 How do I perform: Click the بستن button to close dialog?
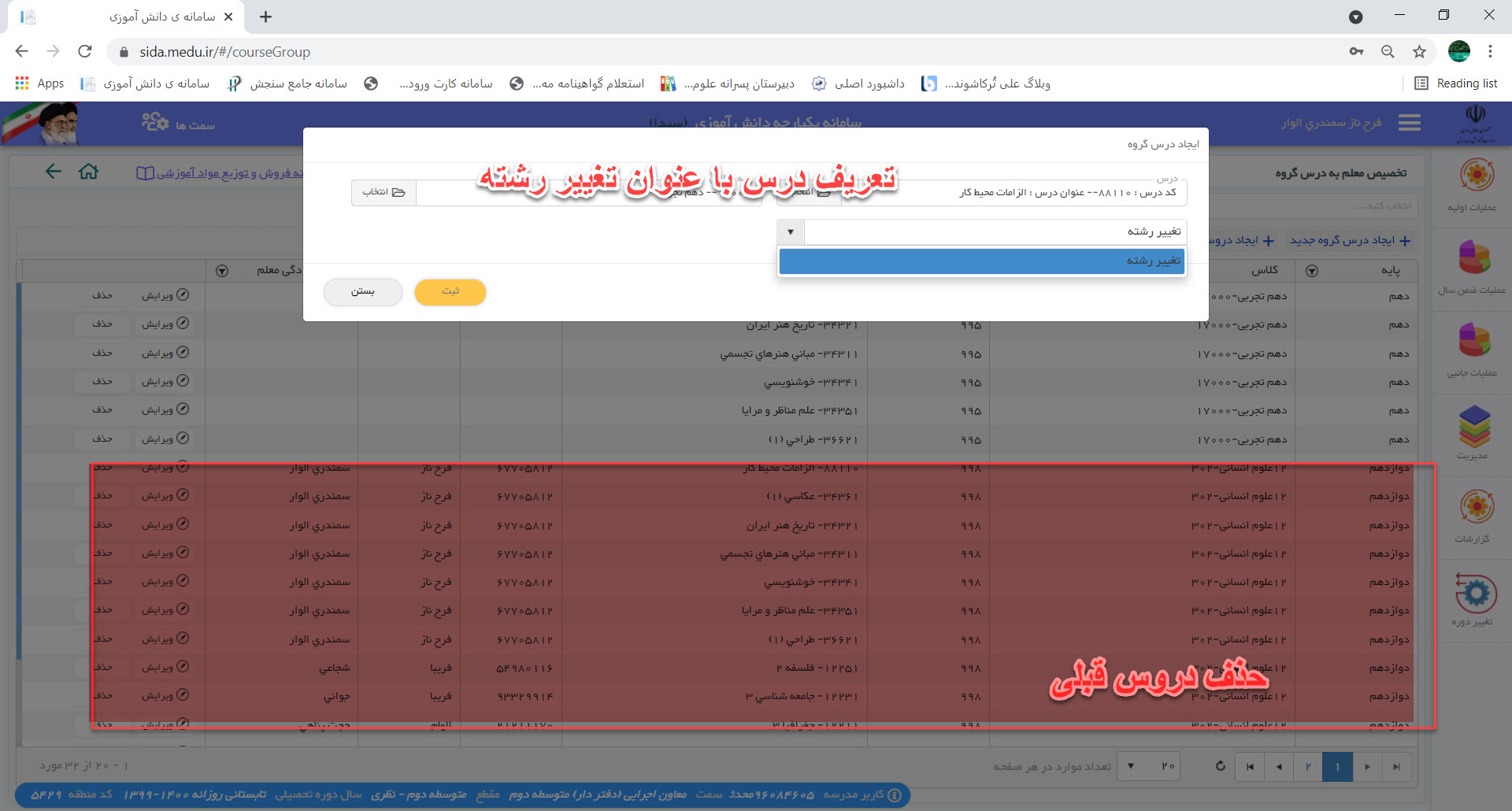click(x=362, y=292)
